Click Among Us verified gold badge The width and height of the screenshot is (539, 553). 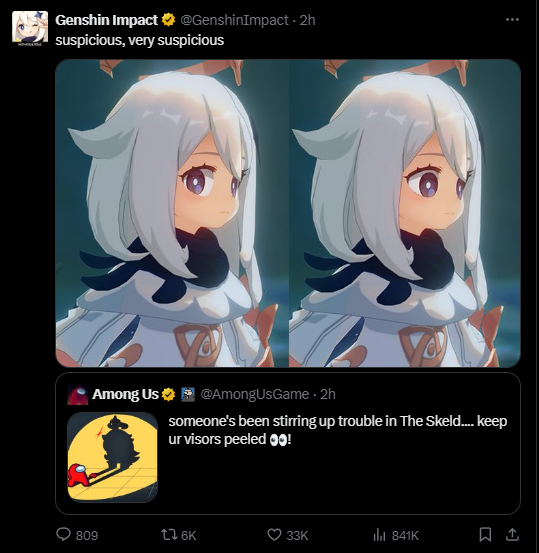168,394
